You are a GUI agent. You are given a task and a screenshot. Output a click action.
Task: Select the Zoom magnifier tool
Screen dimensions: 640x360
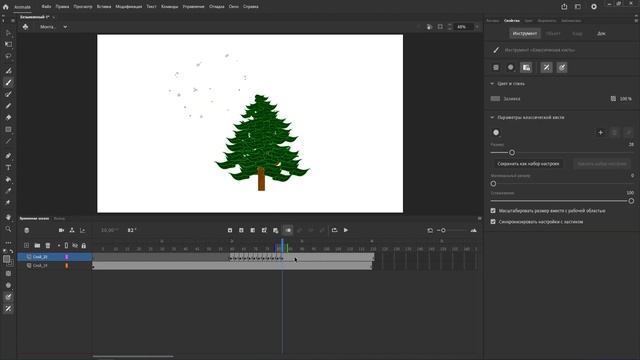point(8,229)
